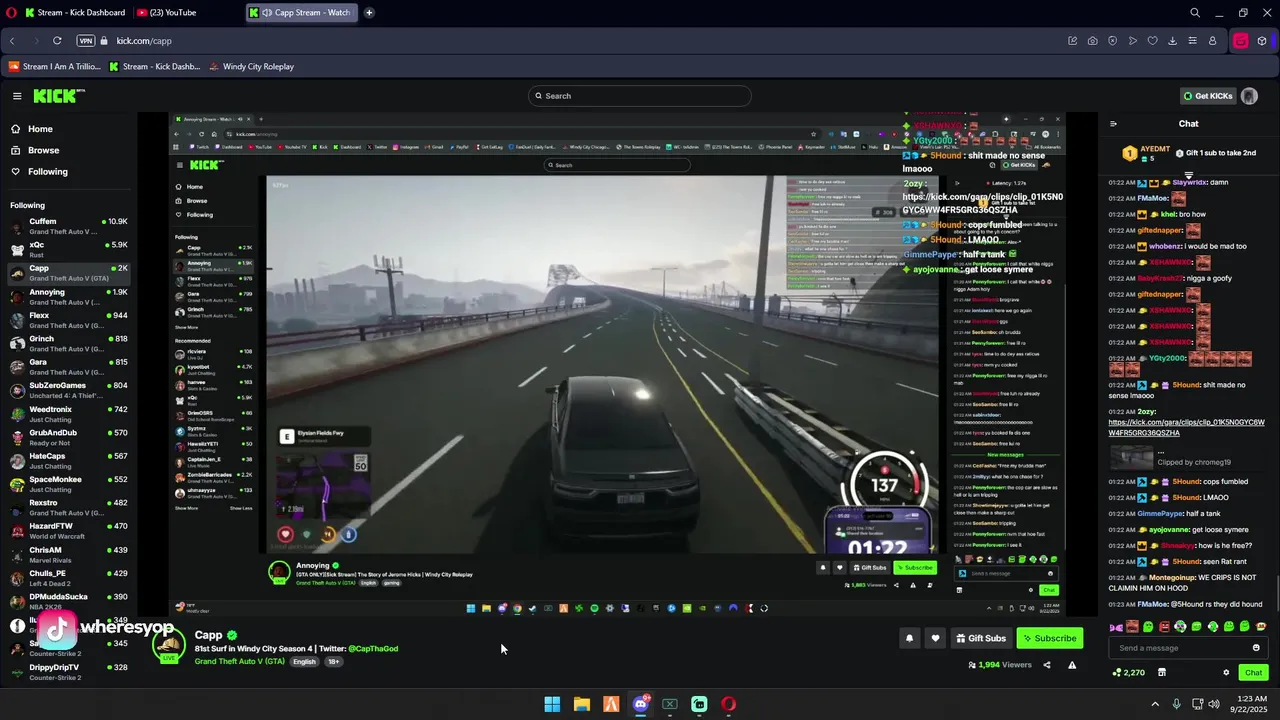Click the heart icon in address bar
The height and width of the screenshot is (720, 1280).
1152,41
